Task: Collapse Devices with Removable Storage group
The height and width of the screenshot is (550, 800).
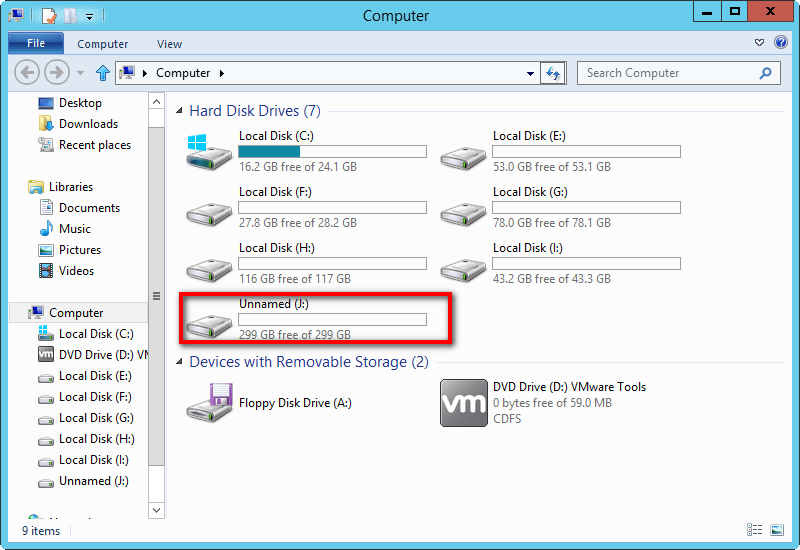Action: tap(179, 362)
